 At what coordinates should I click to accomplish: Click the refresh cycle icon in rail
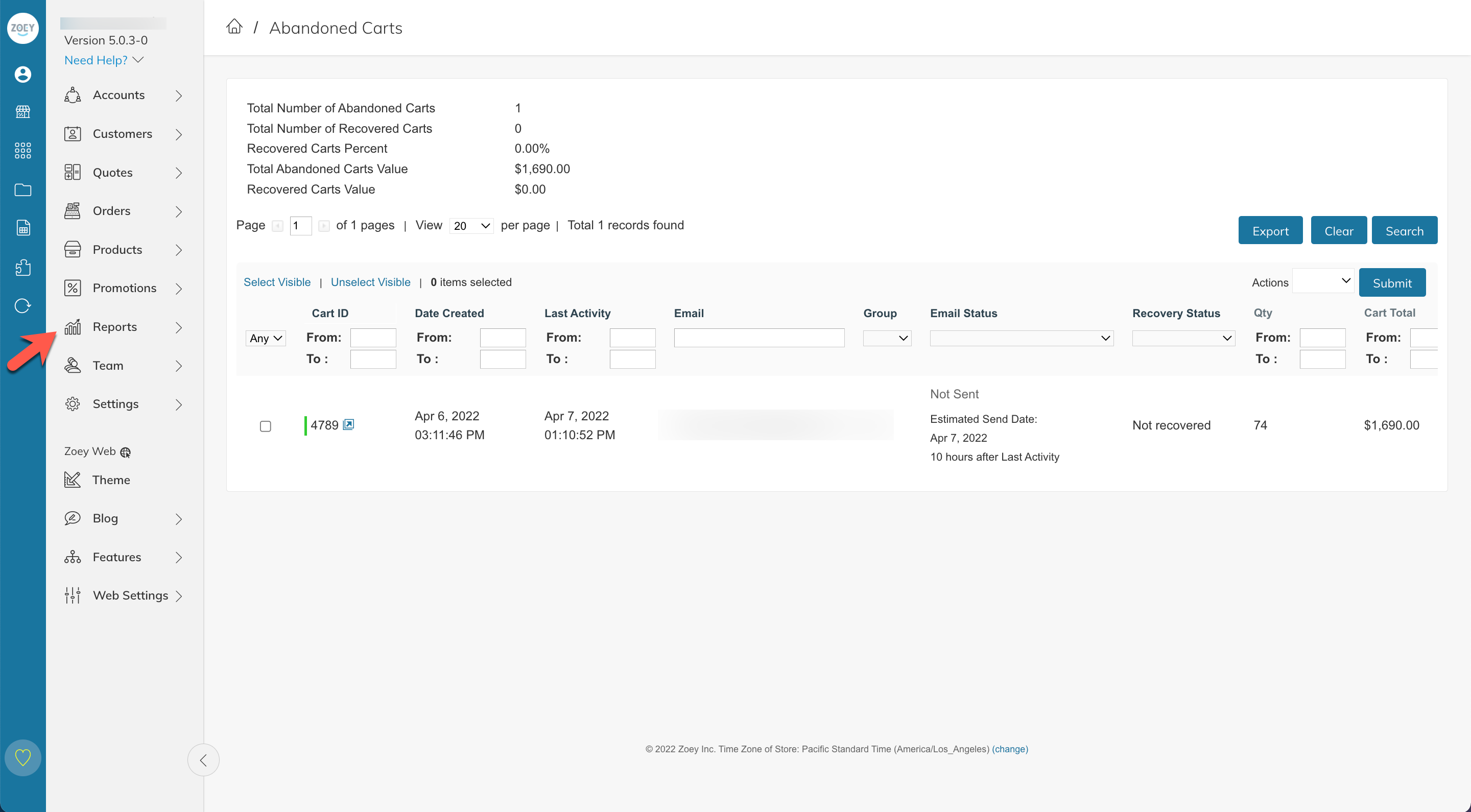click(x=23, y=306)
